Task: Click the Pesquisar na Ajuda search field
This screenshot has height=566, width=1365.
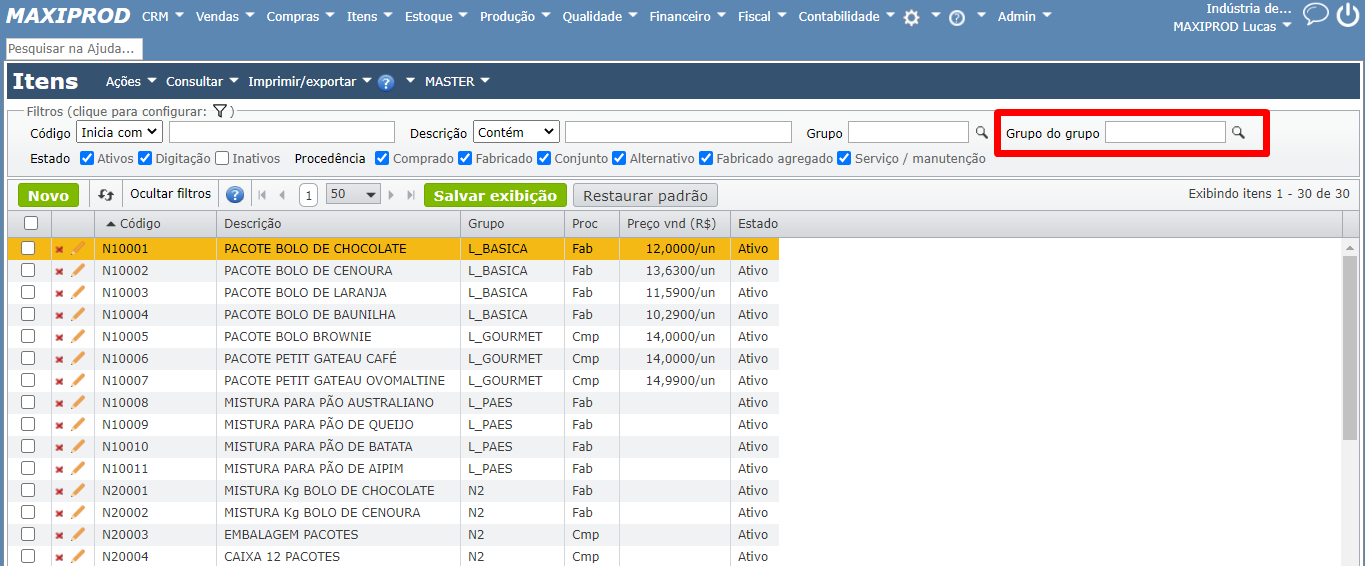Action: pos(74,48)
